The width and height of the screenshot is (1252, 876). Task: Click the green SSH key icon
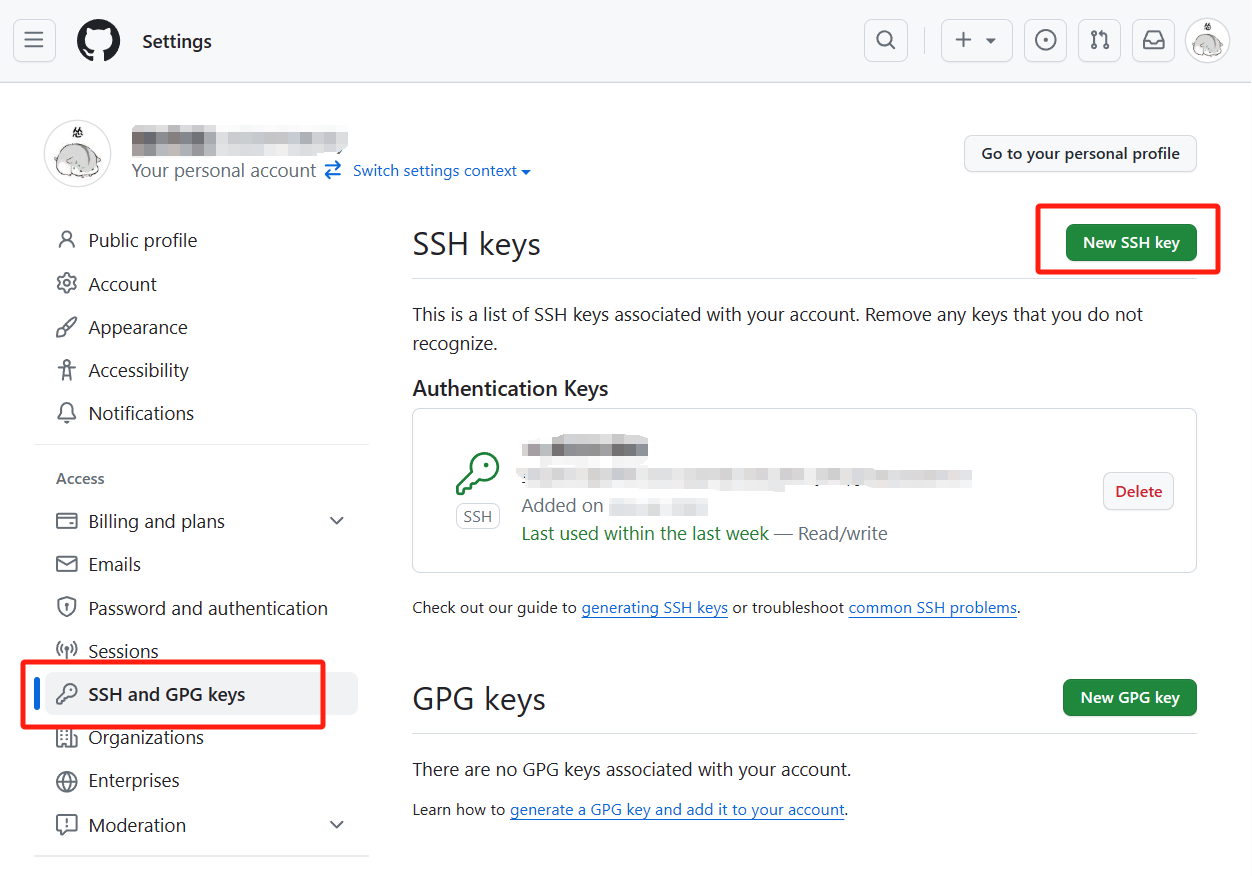pyautogui.click(x=477, y=474)
